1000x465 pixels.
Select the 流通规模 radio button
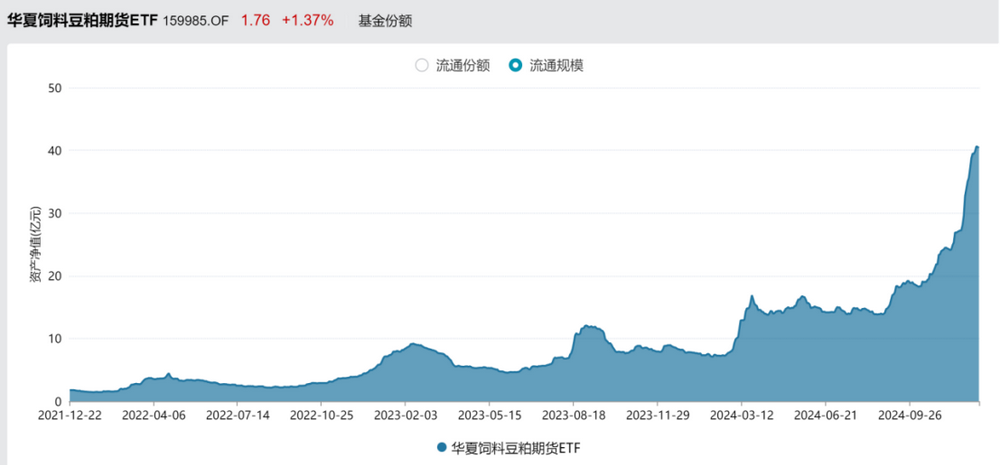tap(515, 66)
